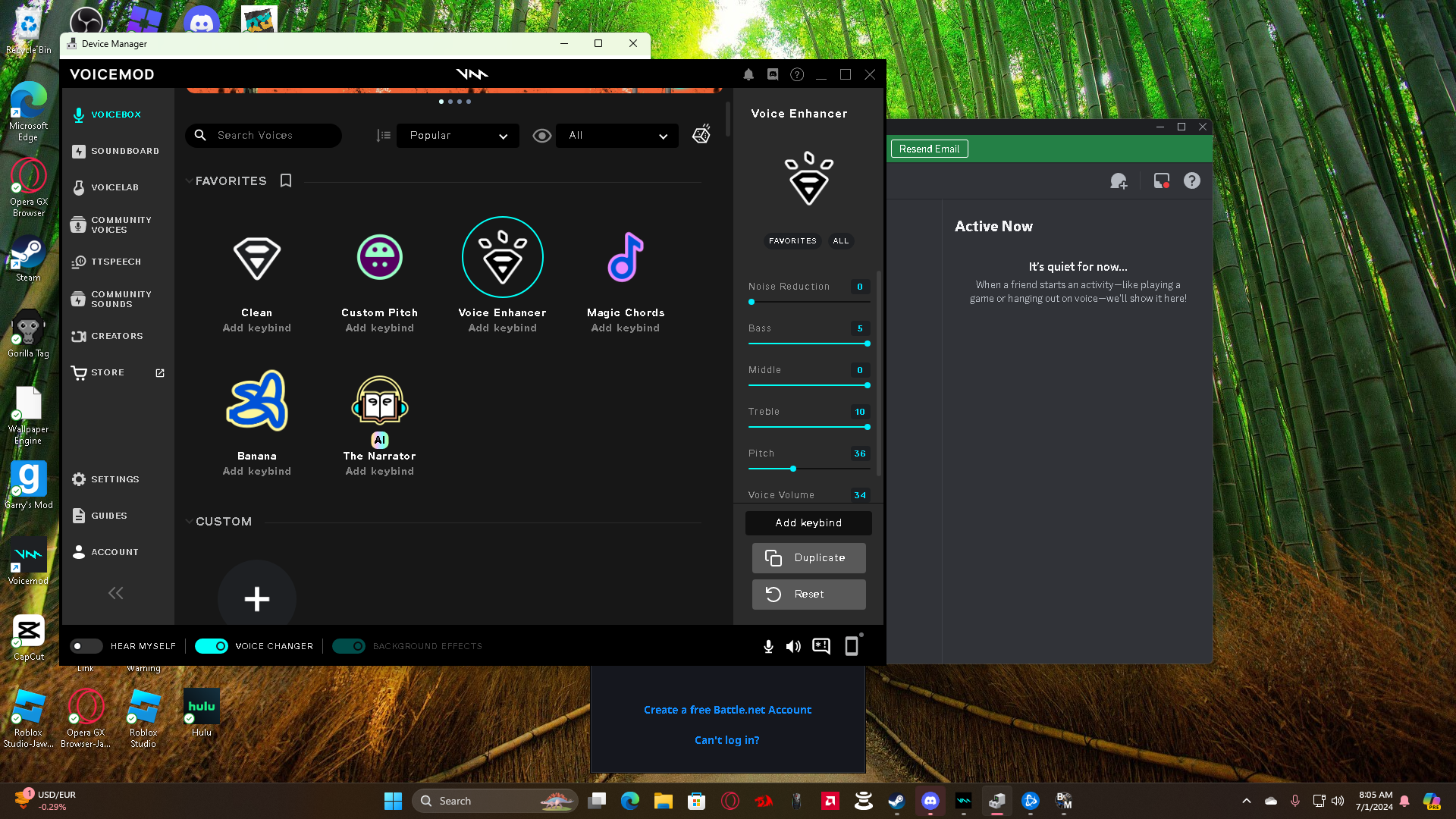The width and height of the screenshot is (1456, 819).
Task: Select the Favorites tab in Voice Enhancer panel
Action: (x=792, y=241)
